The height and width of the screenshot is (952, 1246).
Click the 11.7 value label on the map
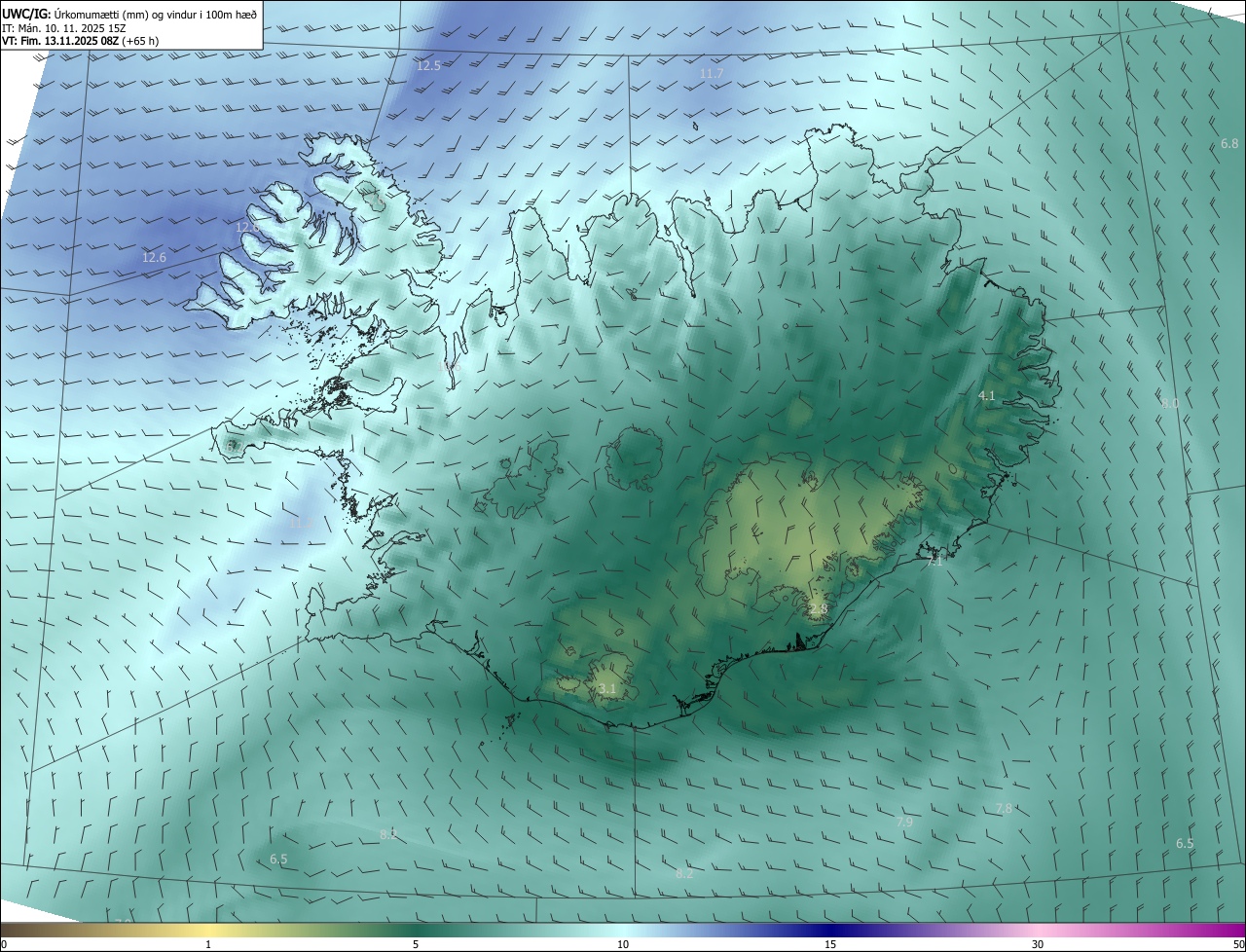(x=712, y=74)
